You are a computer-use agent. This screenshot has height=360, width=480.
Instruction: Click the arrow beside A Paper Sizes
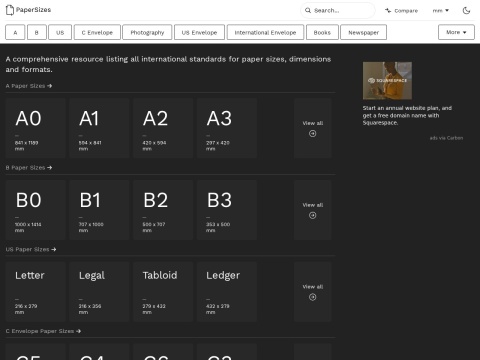pyautogui.click(x=50, y=86)
